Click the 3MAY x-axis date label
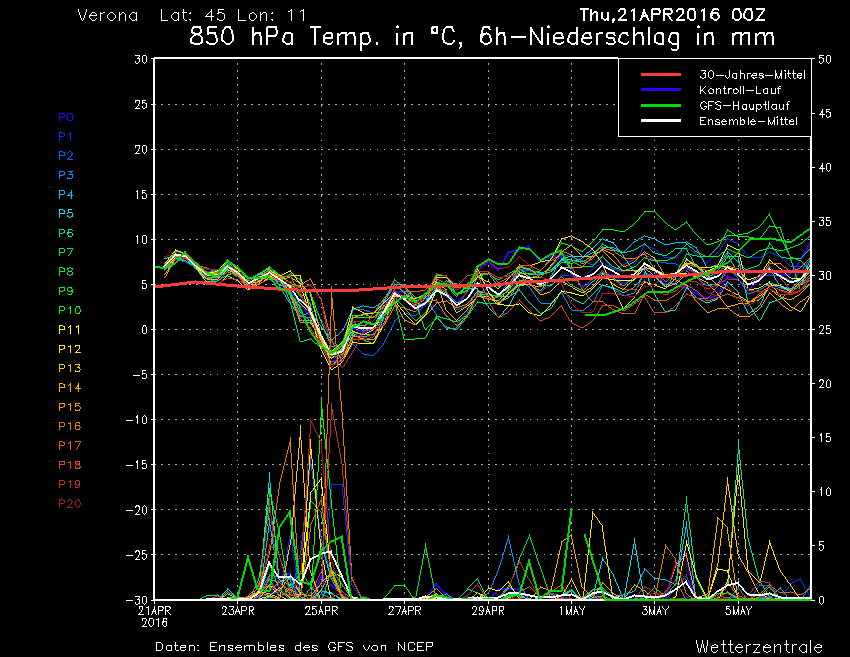The height and width of the screenshot is (657, 850). [x=655, y=611]
